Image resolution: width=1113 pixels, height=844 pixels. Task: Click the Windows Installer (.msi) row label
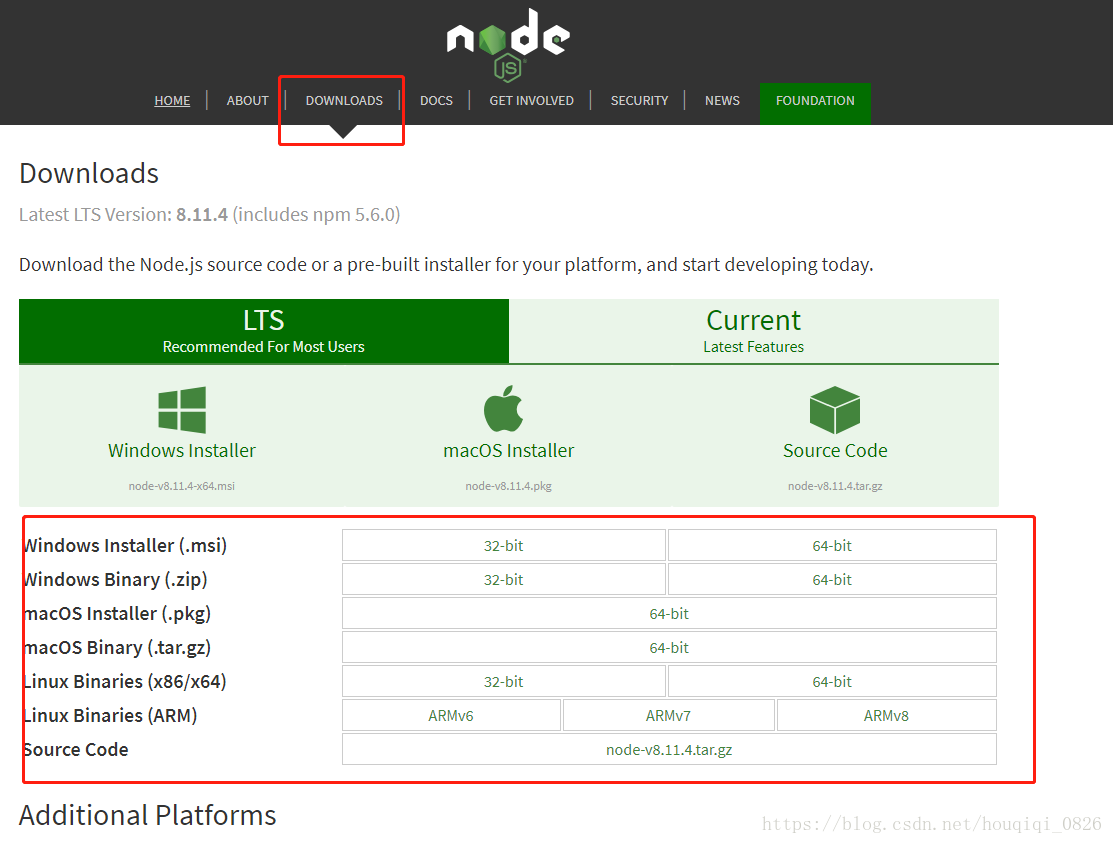tap(126, 546)
